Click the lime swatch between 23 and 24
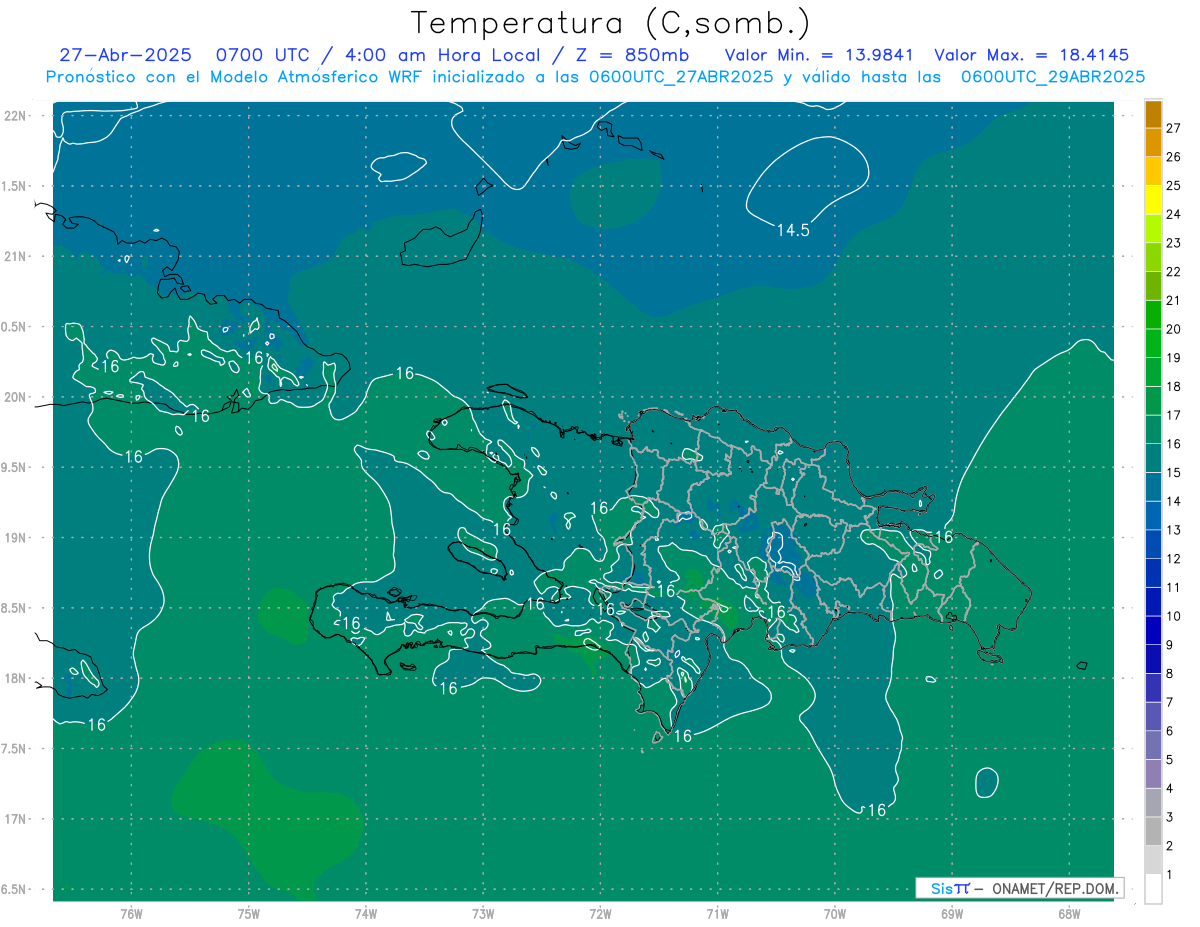This screenshot has height=927, width=1200. 1153,228
